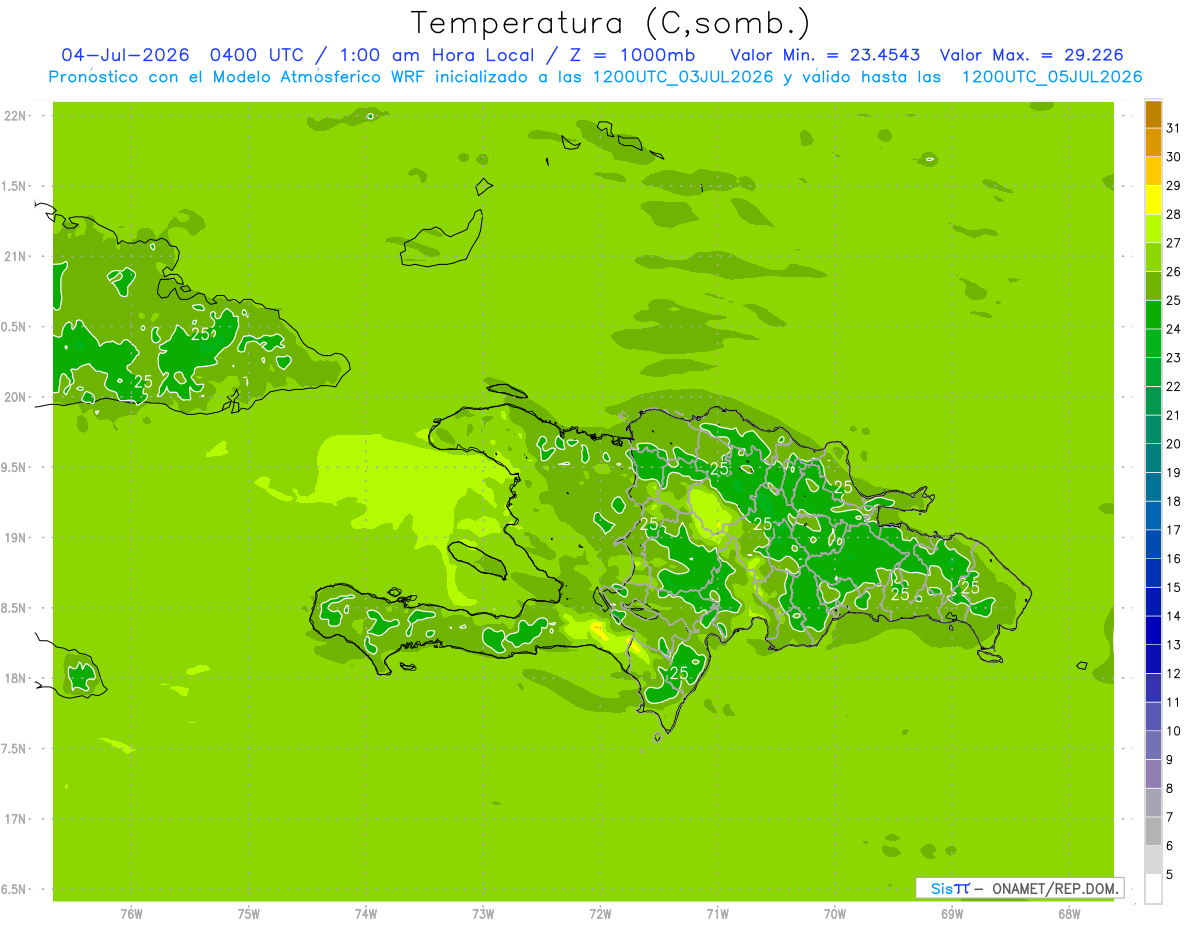The height and width of the screenshot is (927, 1200).
Task: Click the color scale label '24'
Action: click(1173, 328)
